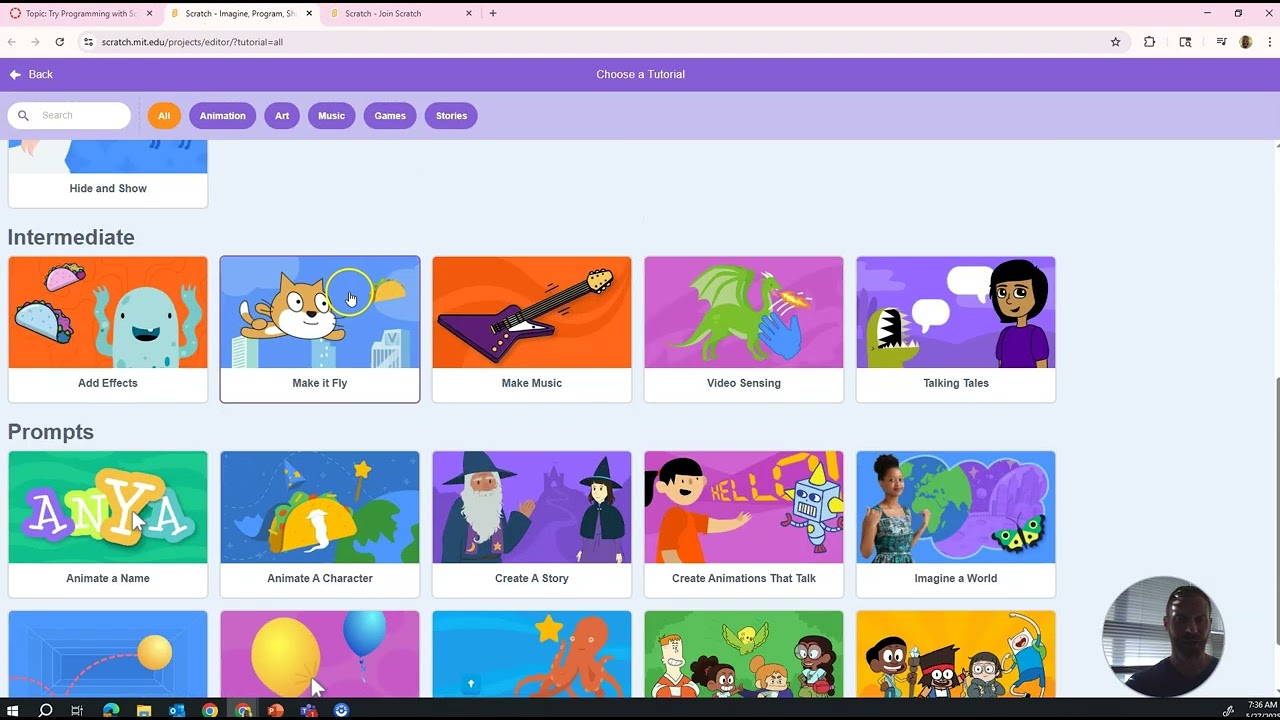Viewport: 1280px width, 720px height.
Task: Open Windows taskbar search
Action: tap(45, 710)
